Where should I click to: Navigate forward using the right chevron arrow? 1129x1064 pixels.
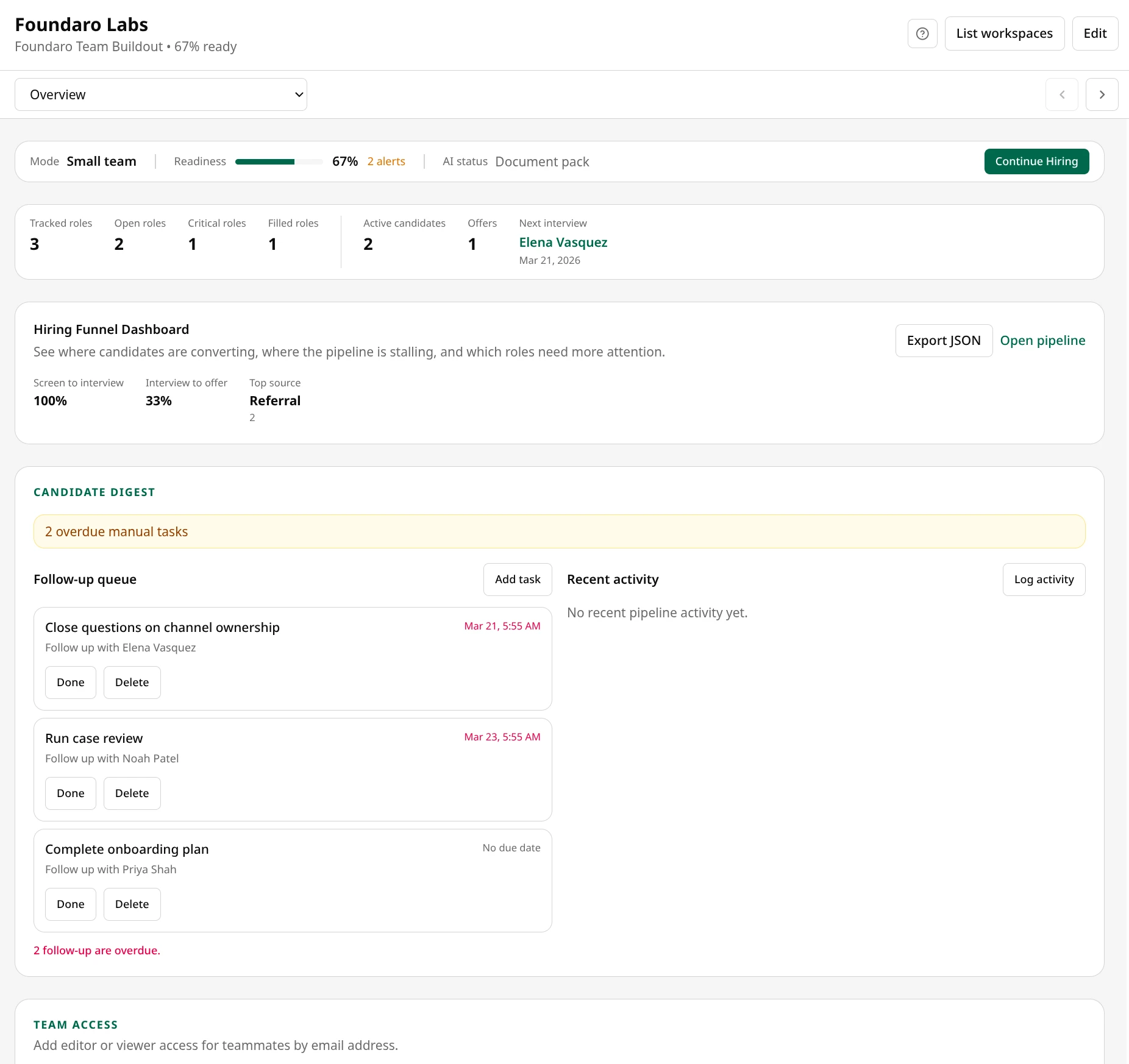point(1102,94)
